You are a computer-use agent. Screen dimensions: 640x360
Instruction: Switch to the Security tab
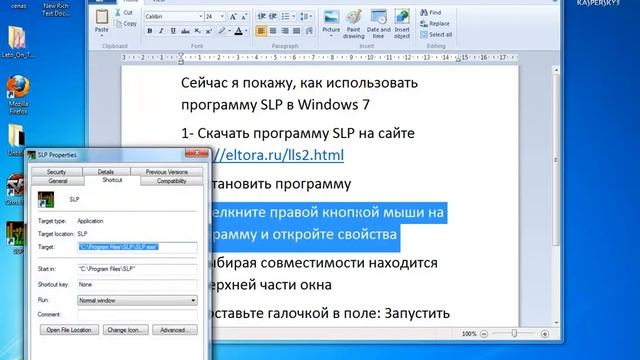tap(56, 172)
